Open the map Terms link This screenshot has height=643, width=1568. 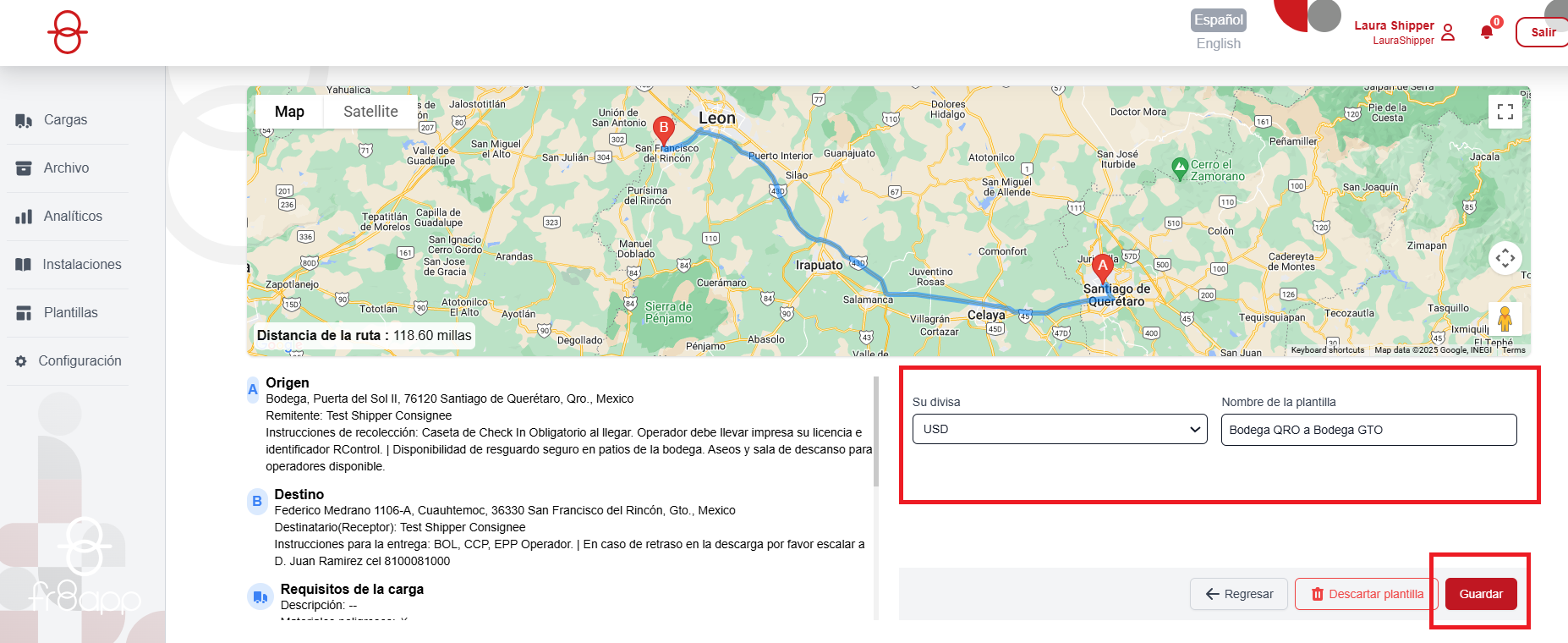point(1514,350)
